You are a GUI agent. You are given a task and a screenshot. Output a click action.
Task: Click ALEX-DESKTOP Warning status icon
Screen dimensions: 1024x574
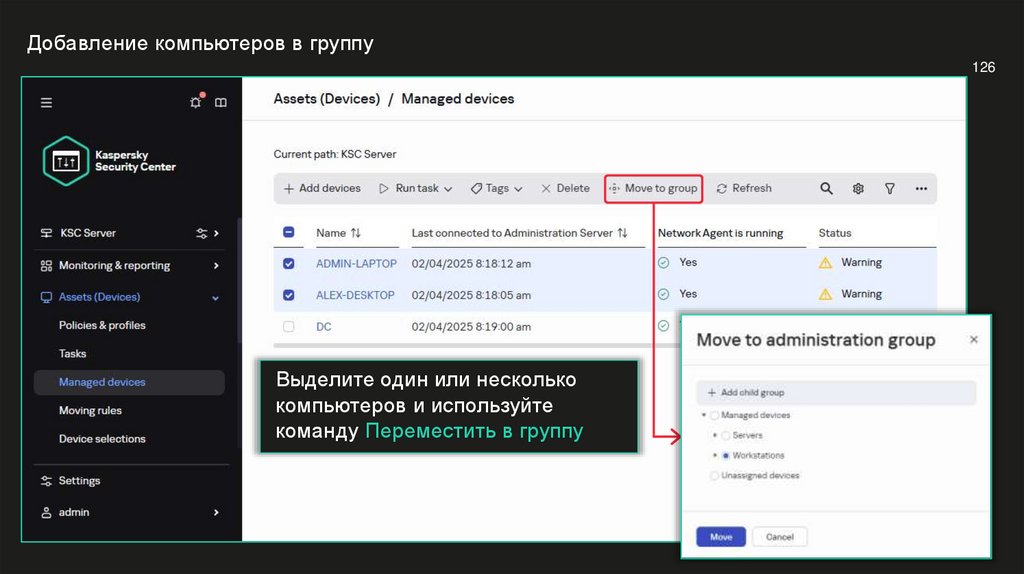tap(825, 294)
